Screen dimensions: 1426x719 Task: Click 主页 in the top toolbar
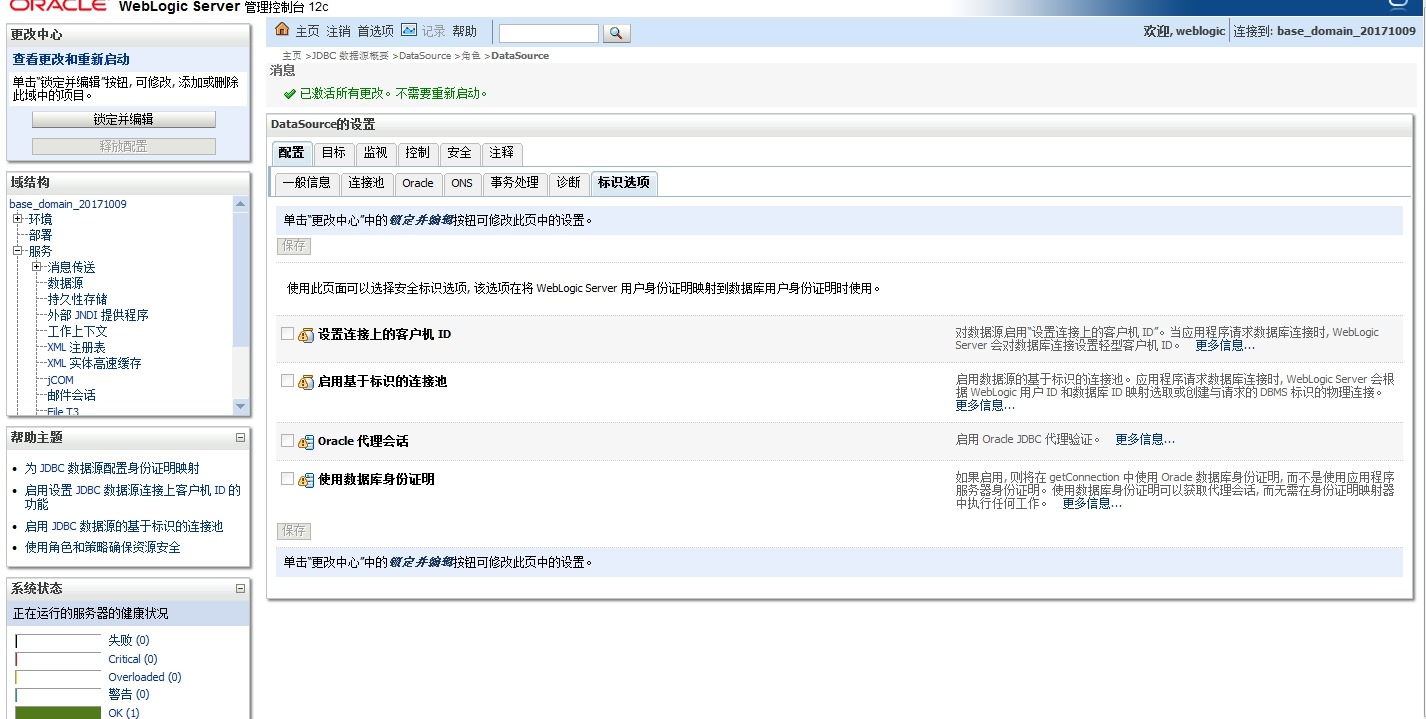(x=307, y=31)
